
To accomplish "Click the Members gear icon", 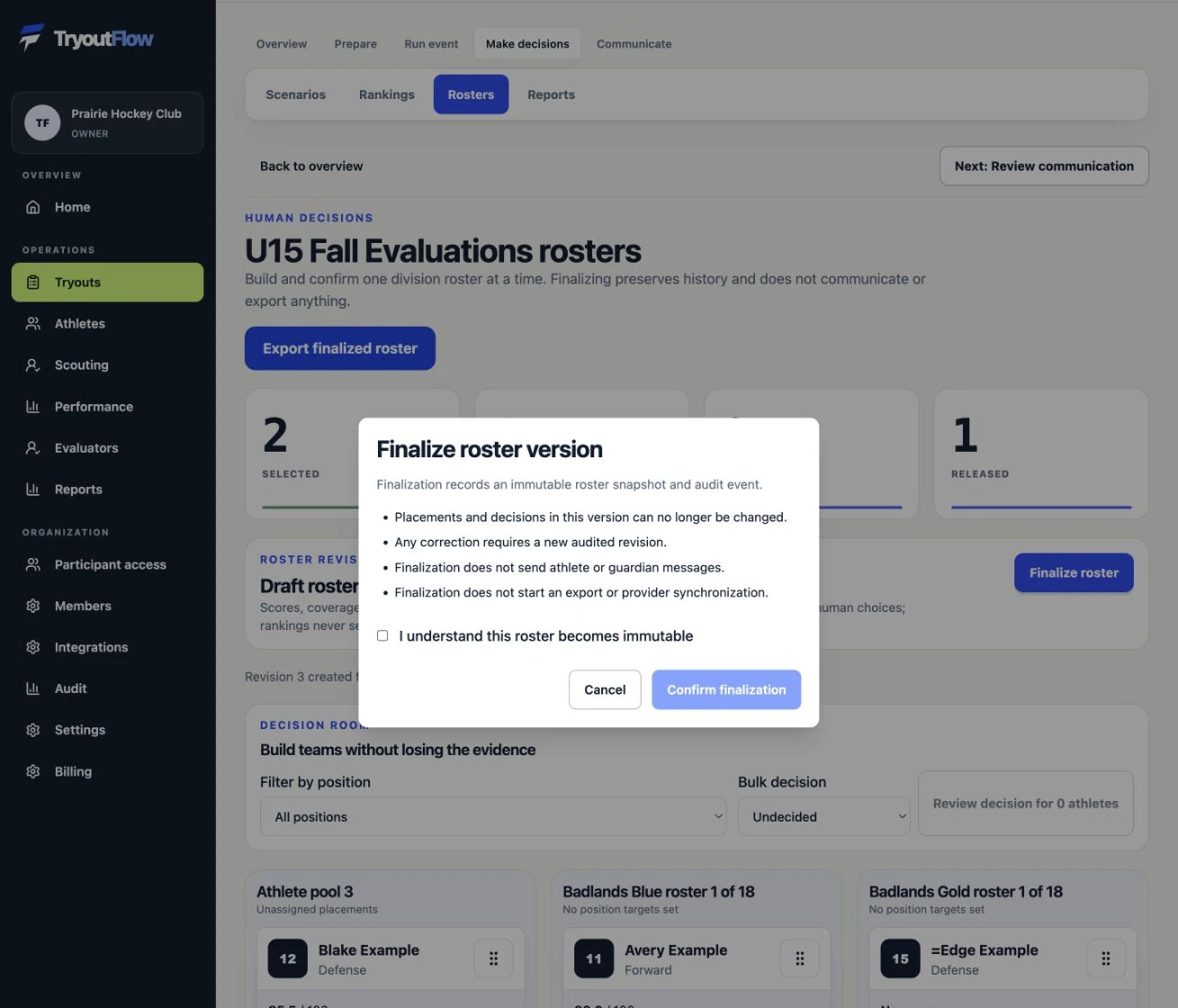I will [x=33, y=607].
